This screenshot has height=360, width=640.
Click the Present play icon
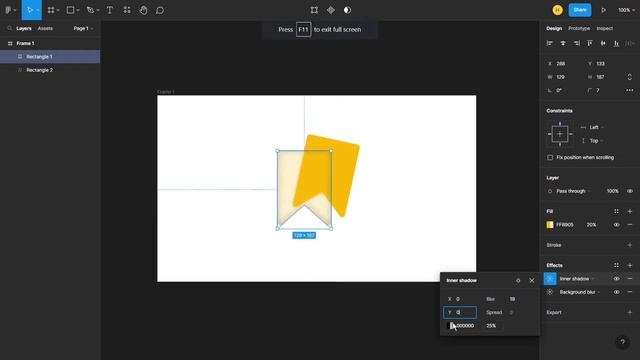(x=603, y=10)
